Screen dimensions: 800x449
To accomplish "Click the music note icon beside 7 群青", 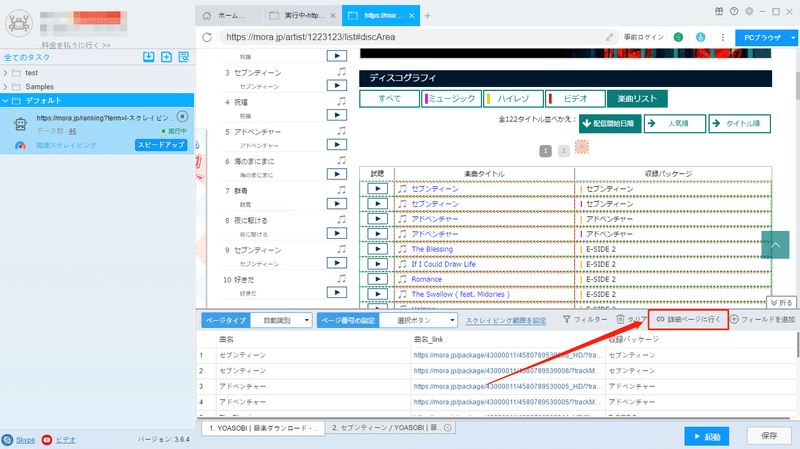I will pos(341,190).
